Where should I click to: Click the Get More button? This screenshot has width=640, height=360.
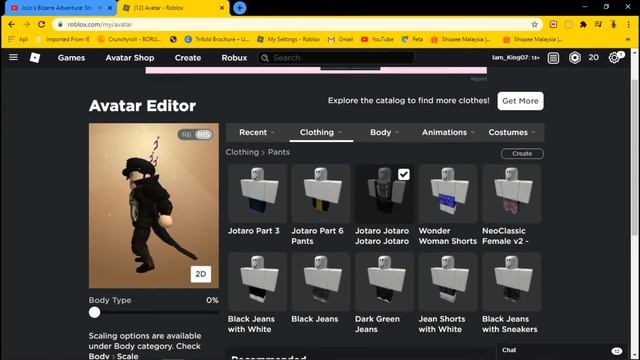coord(520,101)
